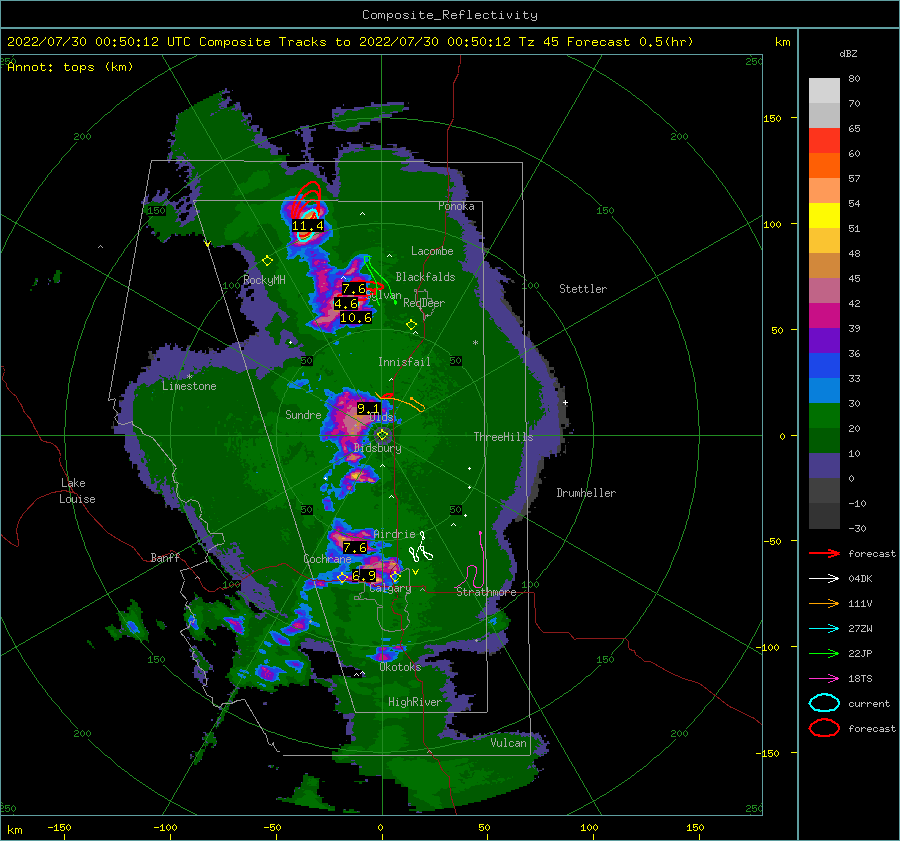The height and width of the screenshot is (841, 900).
Task: Click the ThreeHills label
Action: (503, 437)
